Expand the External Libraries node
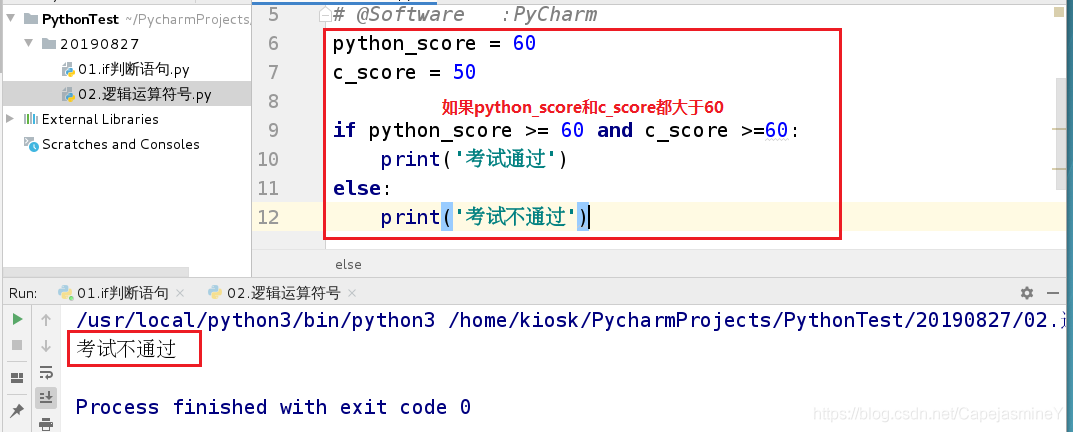Image resolution: width=1073 pixels, height=432 pixels. pyautogui.click(x=10, y=118)
